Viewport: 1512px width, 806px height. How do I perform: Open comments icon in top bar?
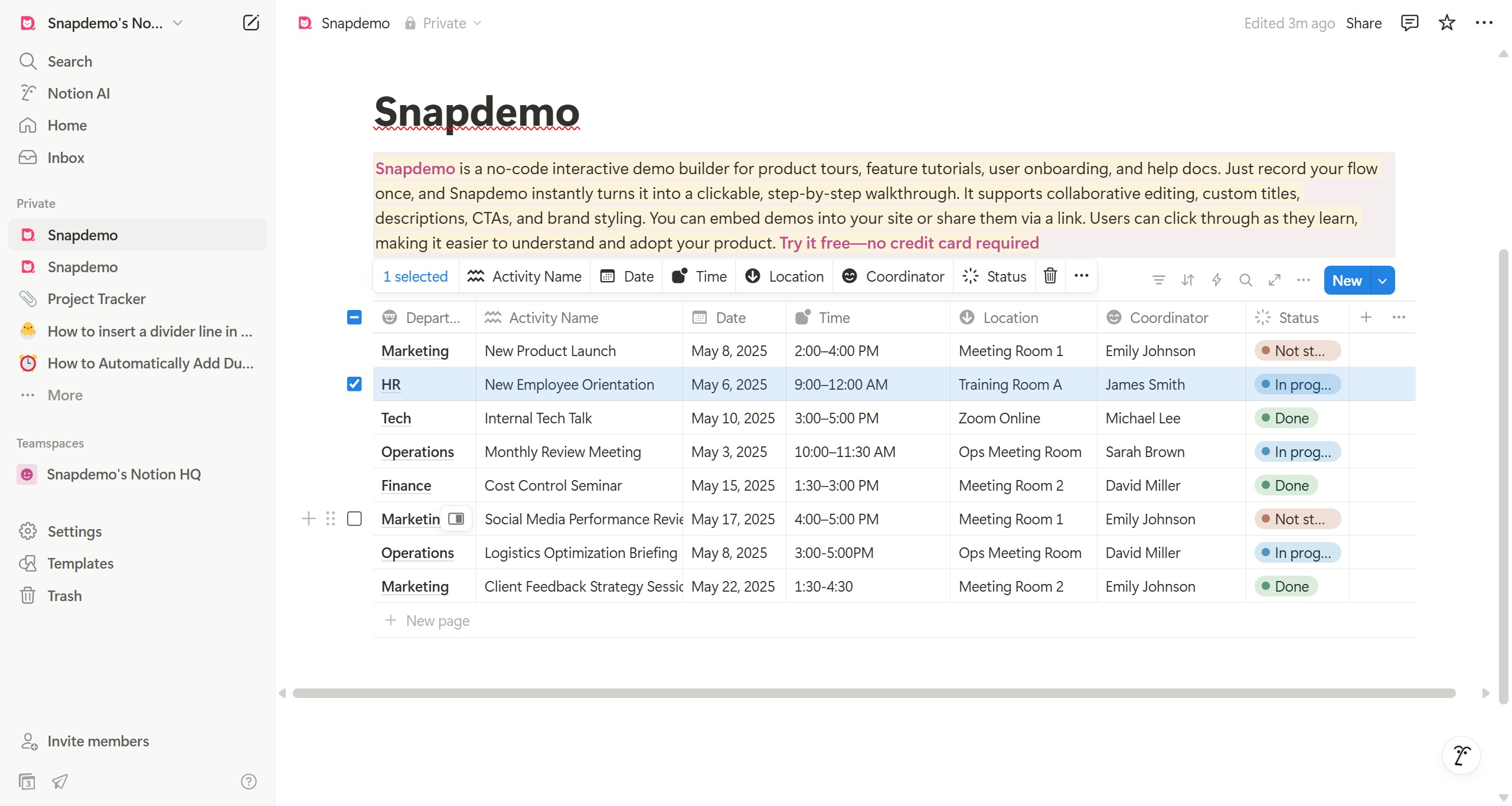(1409, 23)
